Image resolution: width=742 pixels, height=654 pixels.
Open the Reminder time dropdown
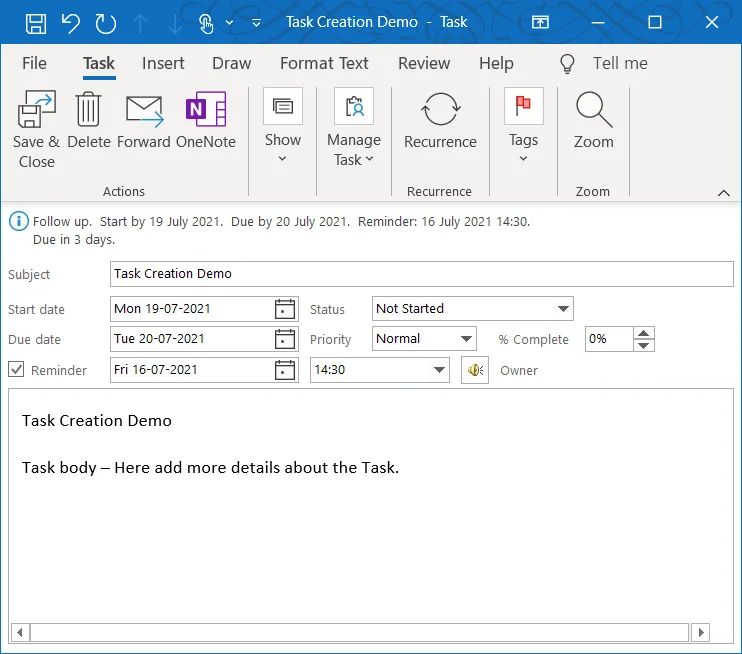pos(439,370)
